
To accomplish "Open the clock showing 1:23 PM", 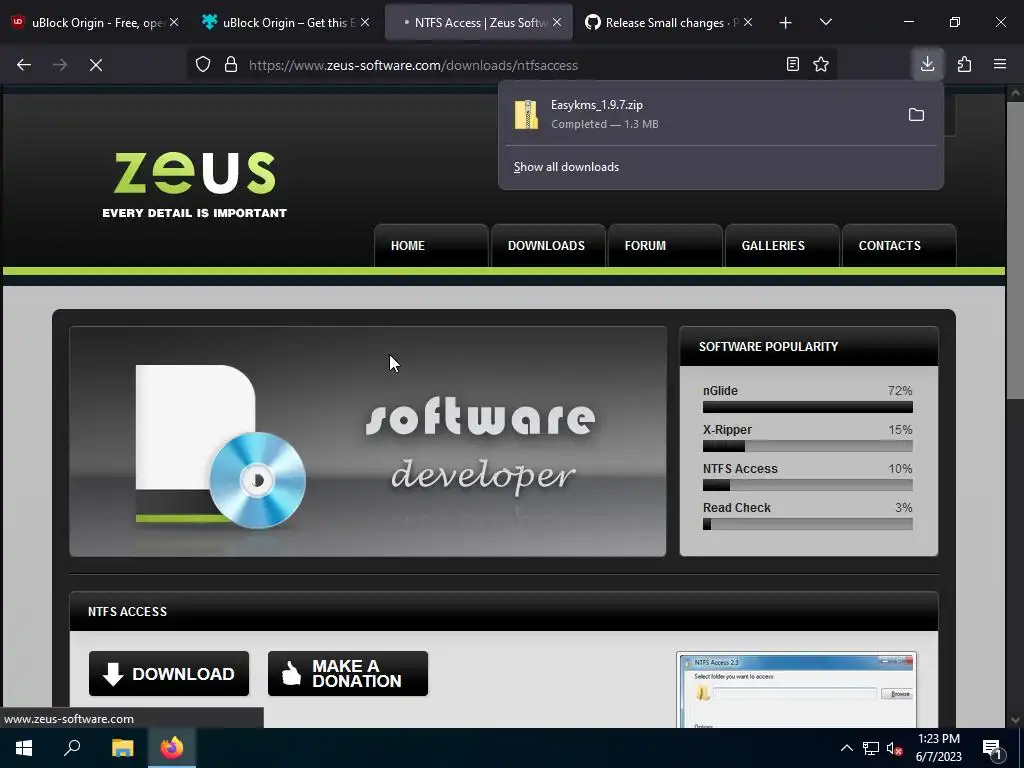I will pyautogui.click(x=938, y=748).
